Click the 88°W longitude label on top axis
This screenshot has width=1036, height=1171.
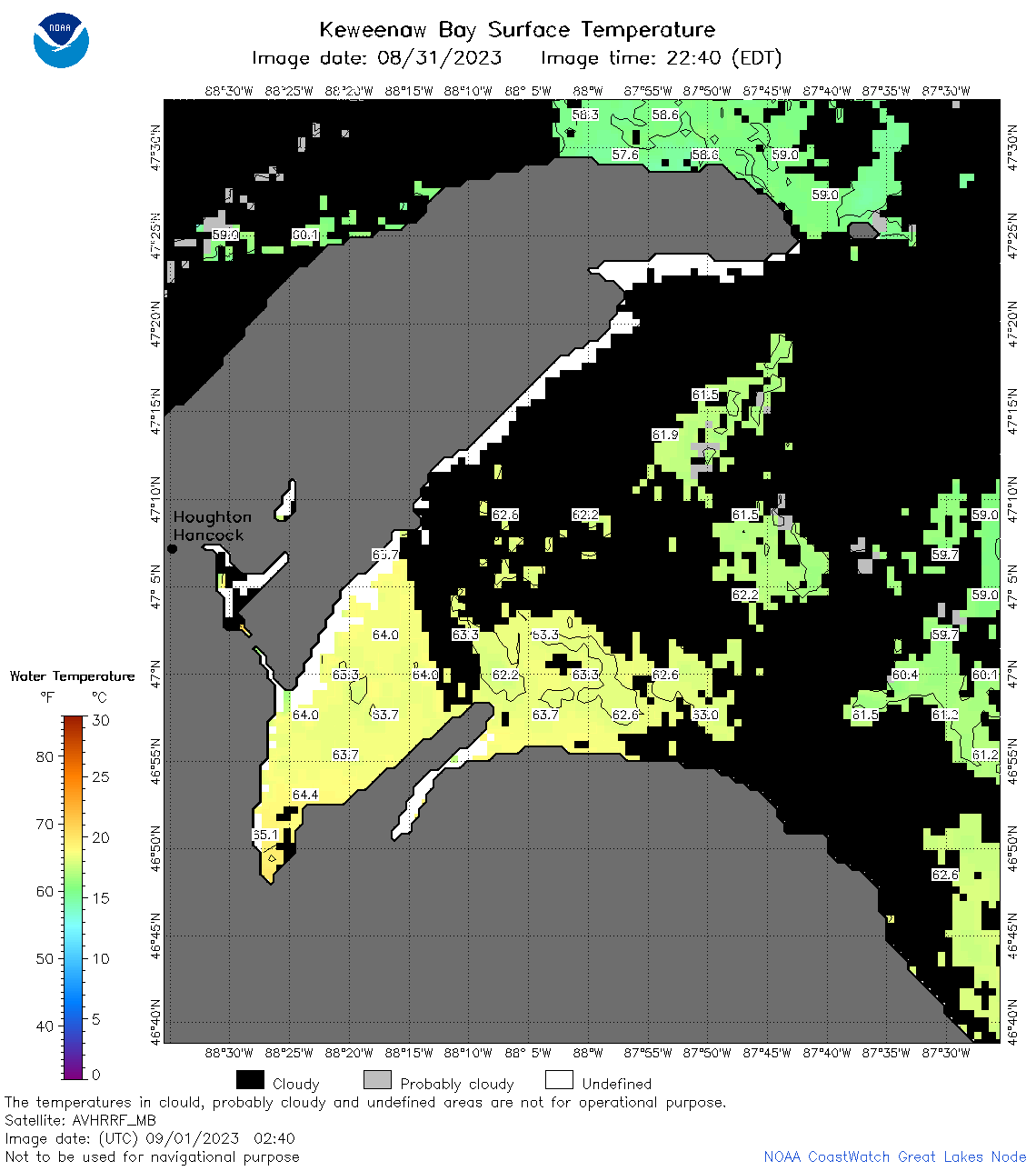click(588, 91)
